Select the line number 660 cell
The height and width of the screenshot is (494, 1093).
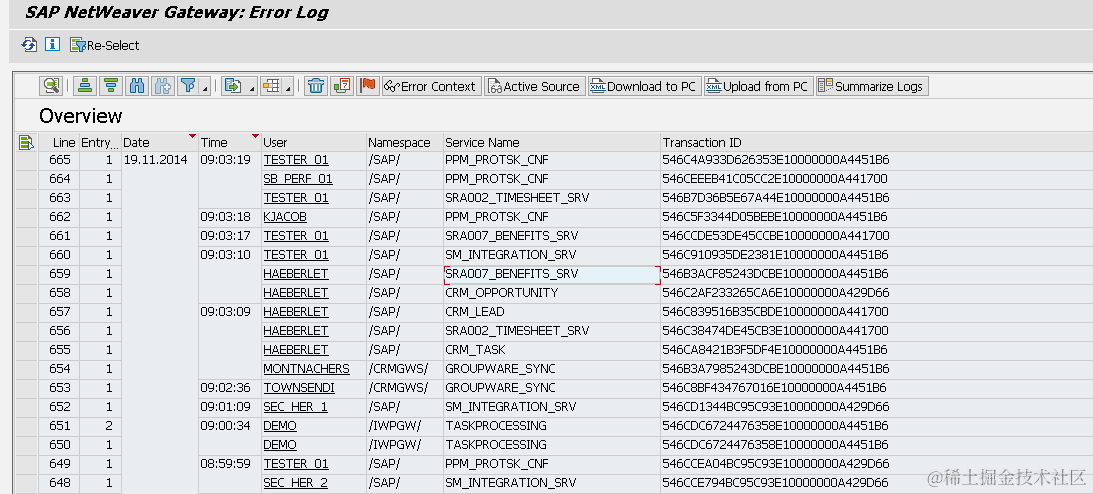pos(59,255)
